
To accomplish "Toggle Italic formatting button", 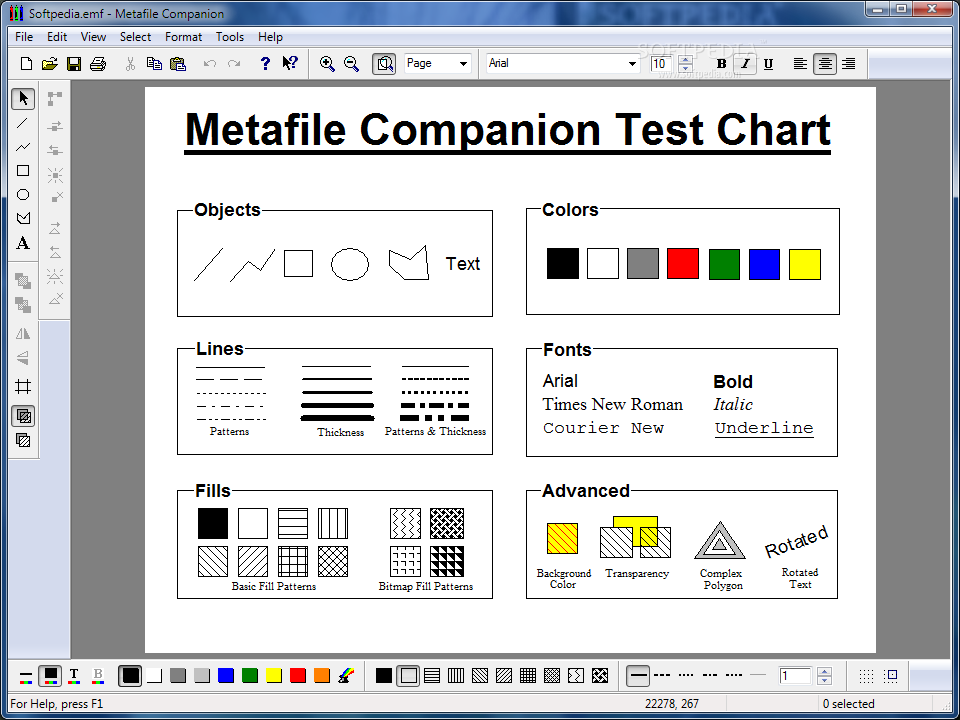I will [x=745, y=64].
